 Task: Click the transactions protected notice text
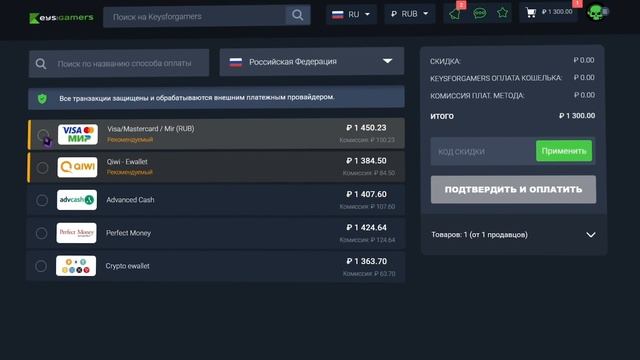coord(197,98)
